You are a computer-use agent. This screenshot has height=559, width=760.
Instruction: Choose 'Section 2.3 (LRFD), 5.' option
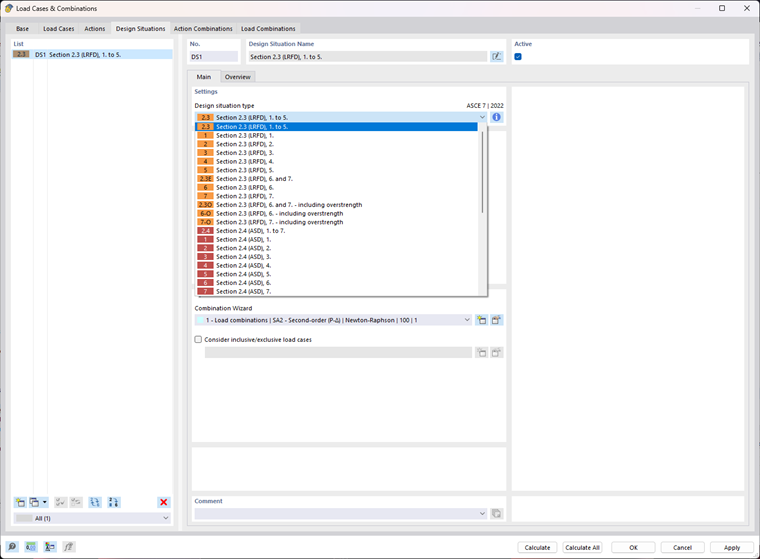[336, 170]
